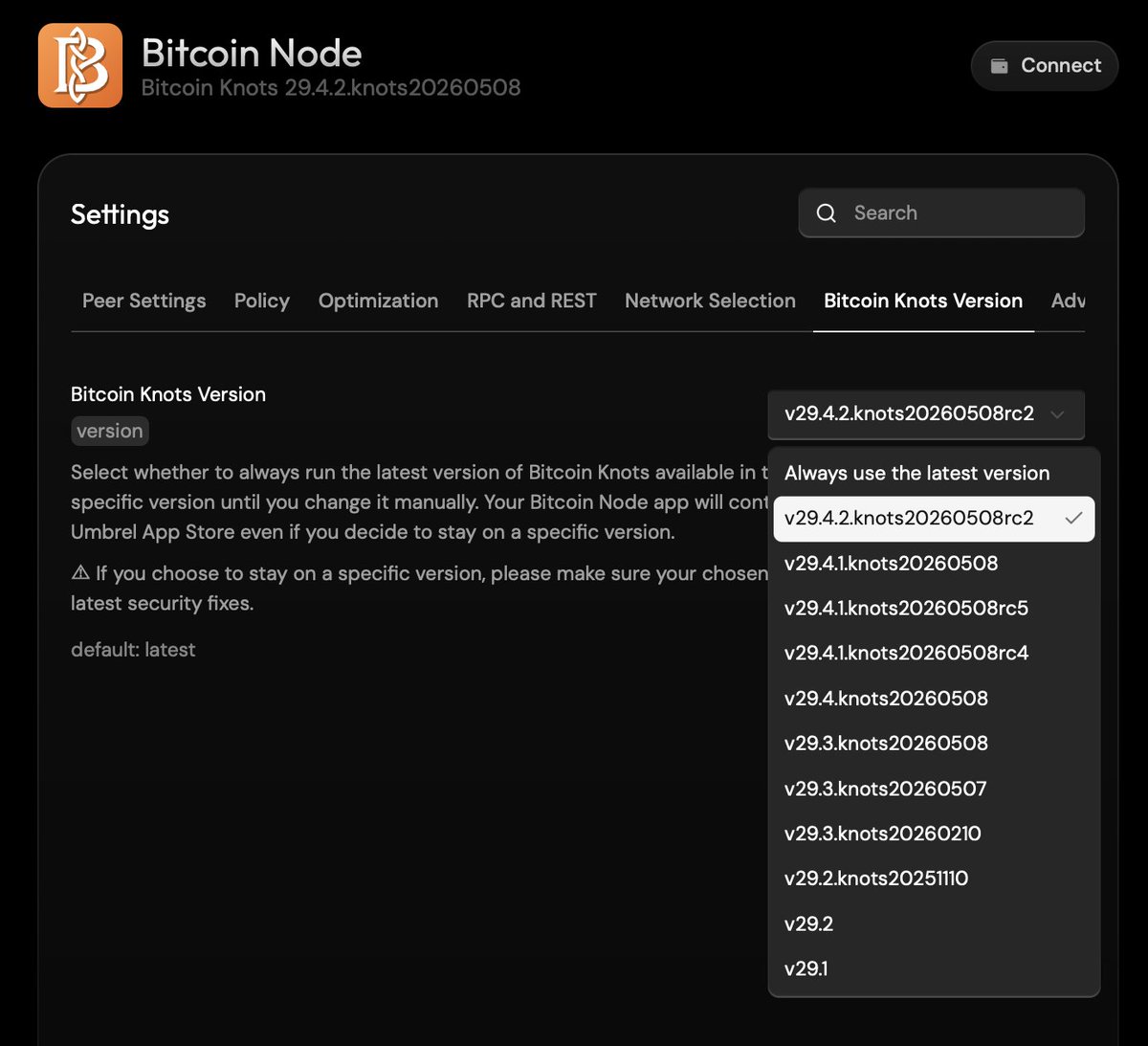The height and width of the screenshot is (1046, 1148).
Task: Select version v29.3.knots20260508
Action: (x=934, y=744)
